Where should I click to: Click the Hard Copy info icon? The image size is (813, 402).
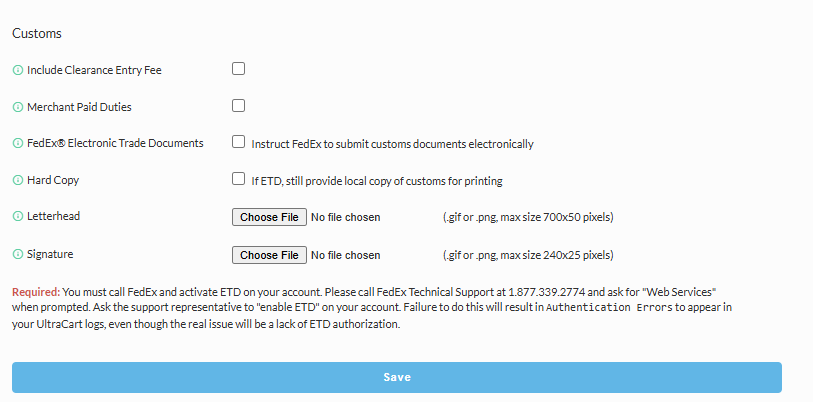[x=18, y=181]
